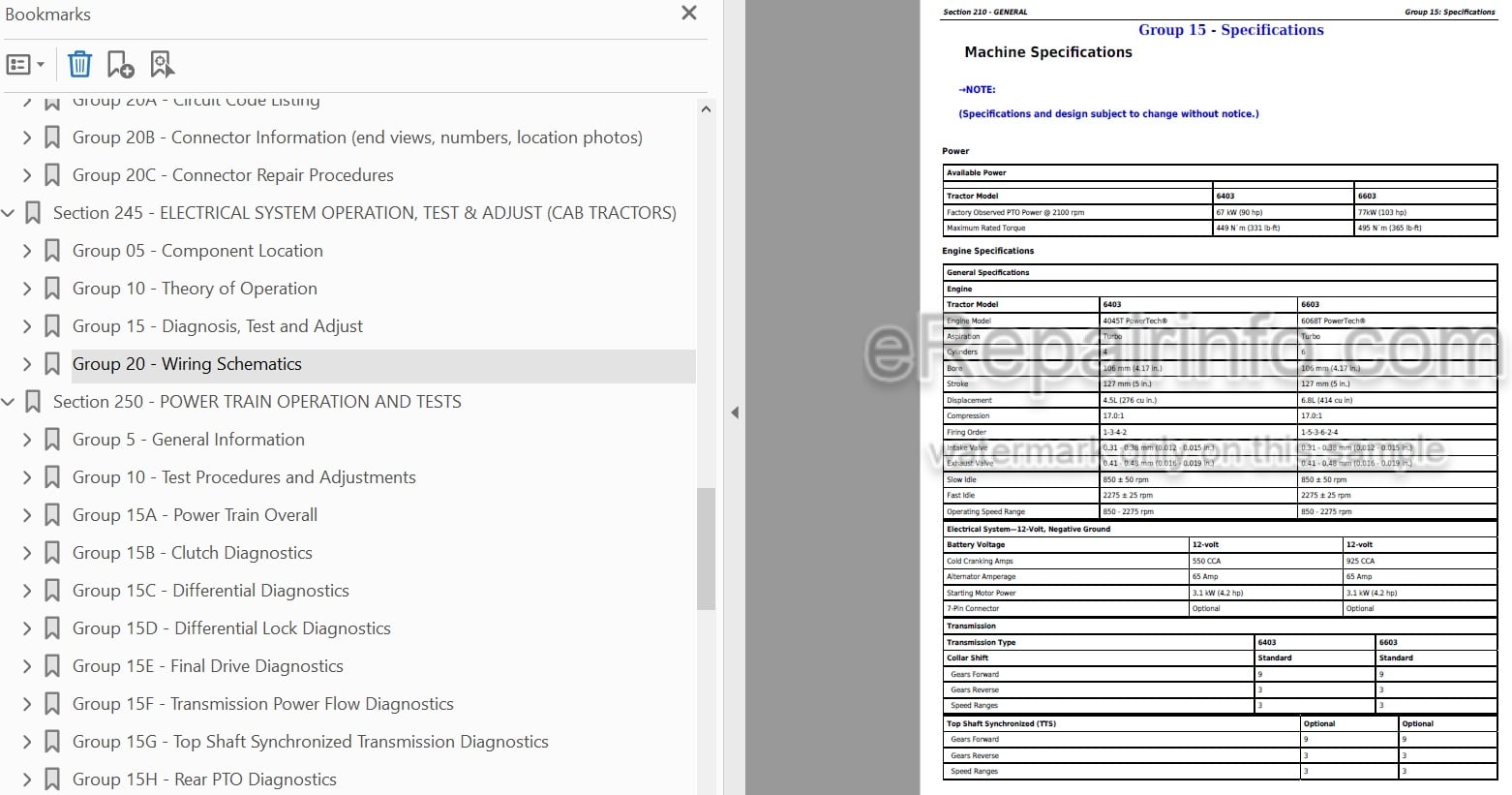Click bookmark icon beside Section 245
Screen dimensions: 1512x795
pos(34,213)
